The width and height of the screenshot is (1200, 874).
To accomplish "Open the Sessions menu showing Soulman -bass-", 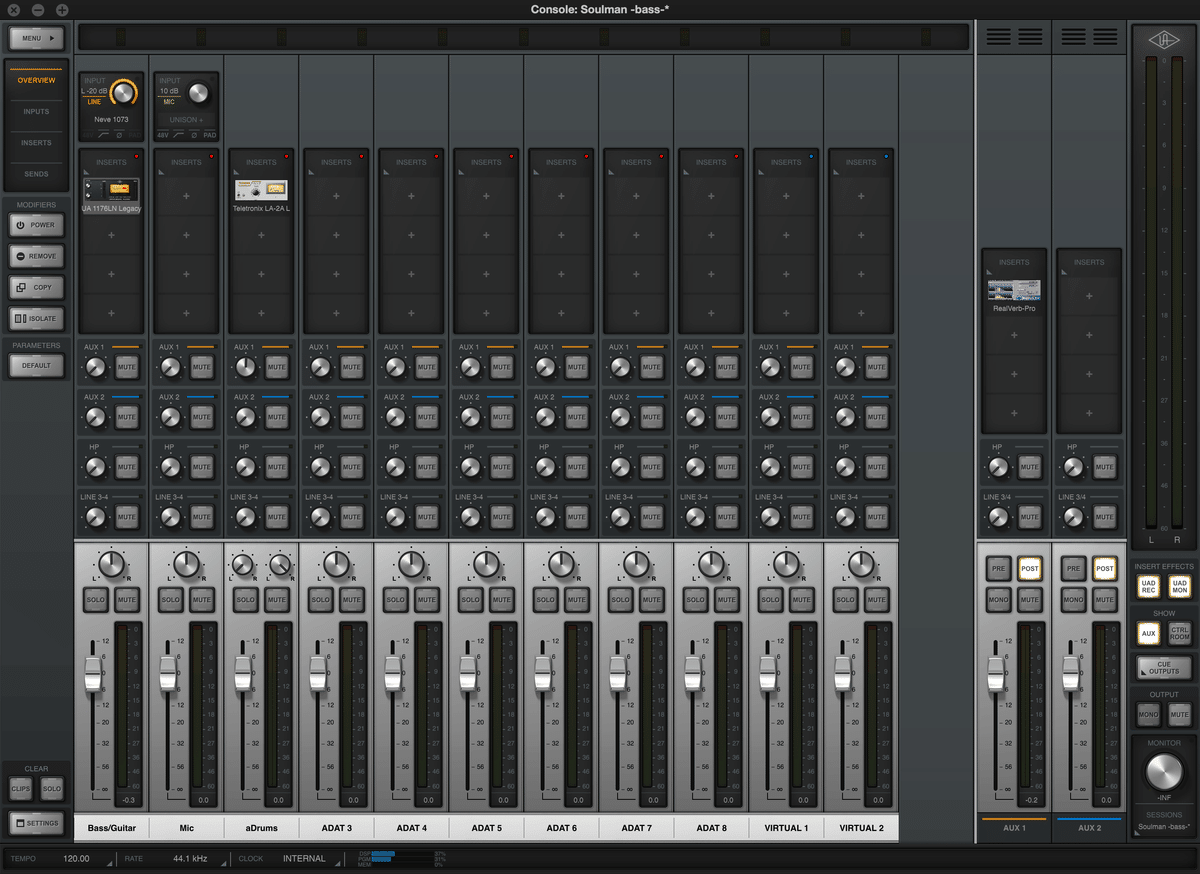I will [1164, 828].
